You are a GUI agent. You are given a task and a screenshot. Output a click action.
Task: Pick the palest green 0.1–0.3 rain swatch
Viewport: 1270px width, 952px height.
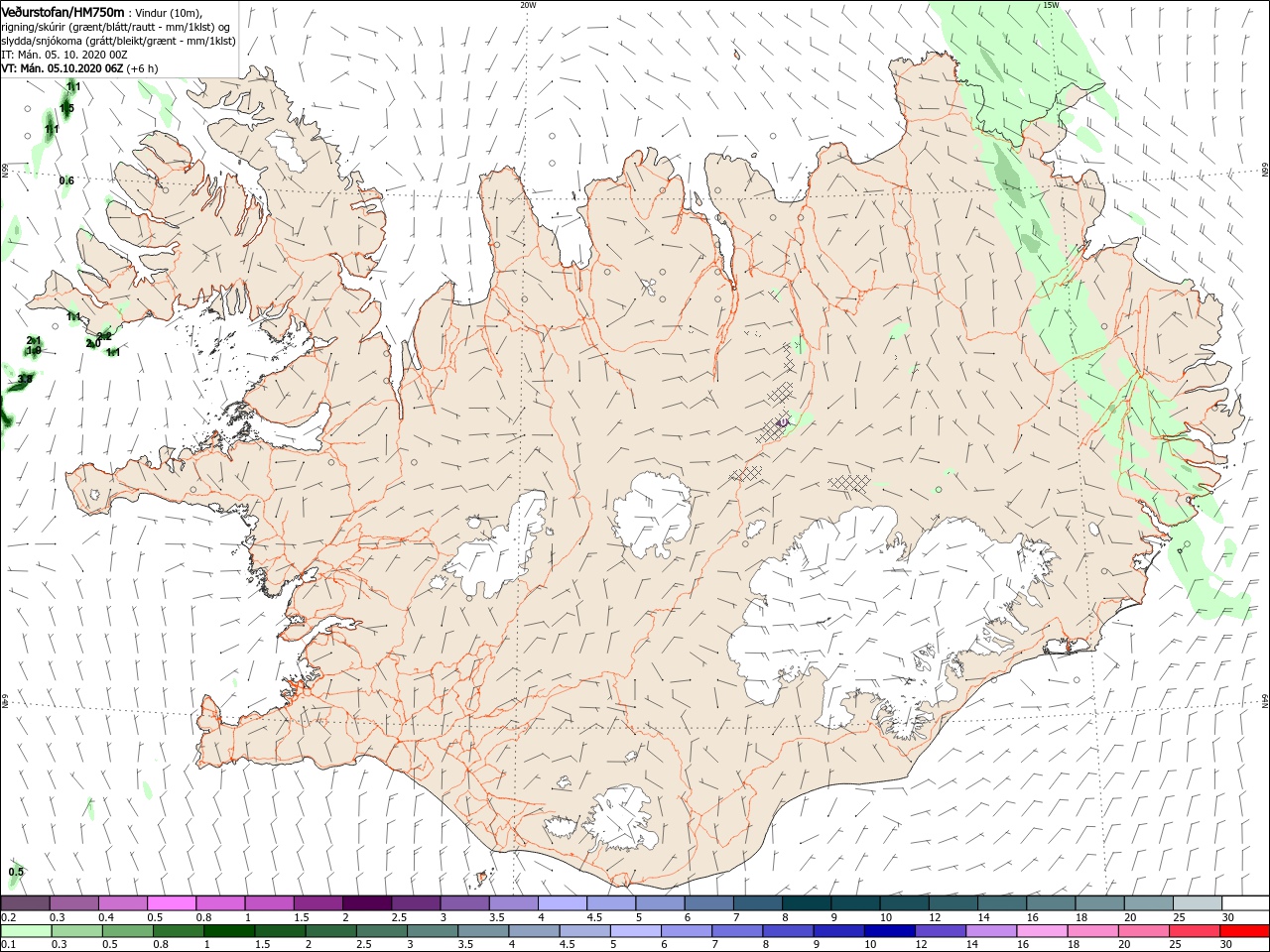coord(25,931)
